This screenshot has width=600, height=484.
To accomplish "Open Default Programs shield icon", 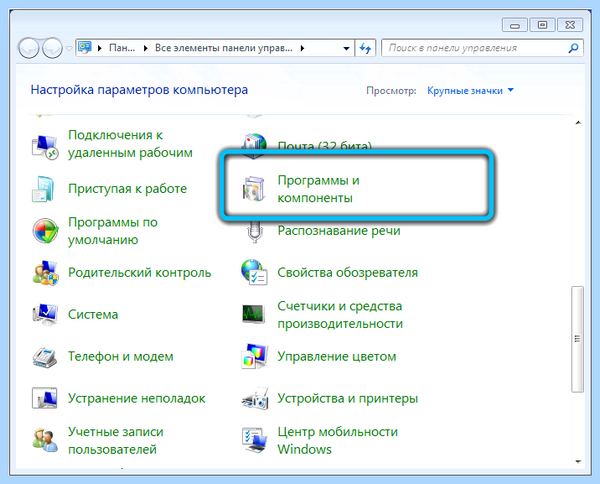I will [x=45, y=231].
